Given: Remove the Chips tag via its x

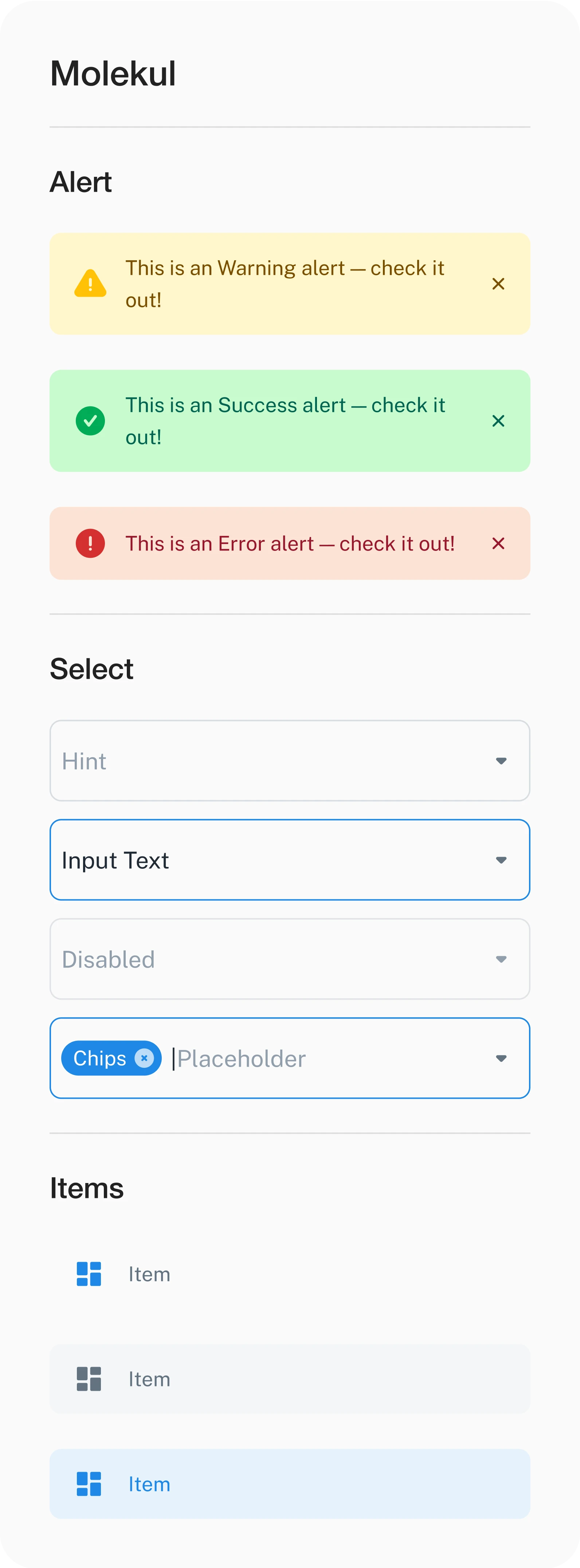Looking at the screenshot, I should (x=144, y=1058).
